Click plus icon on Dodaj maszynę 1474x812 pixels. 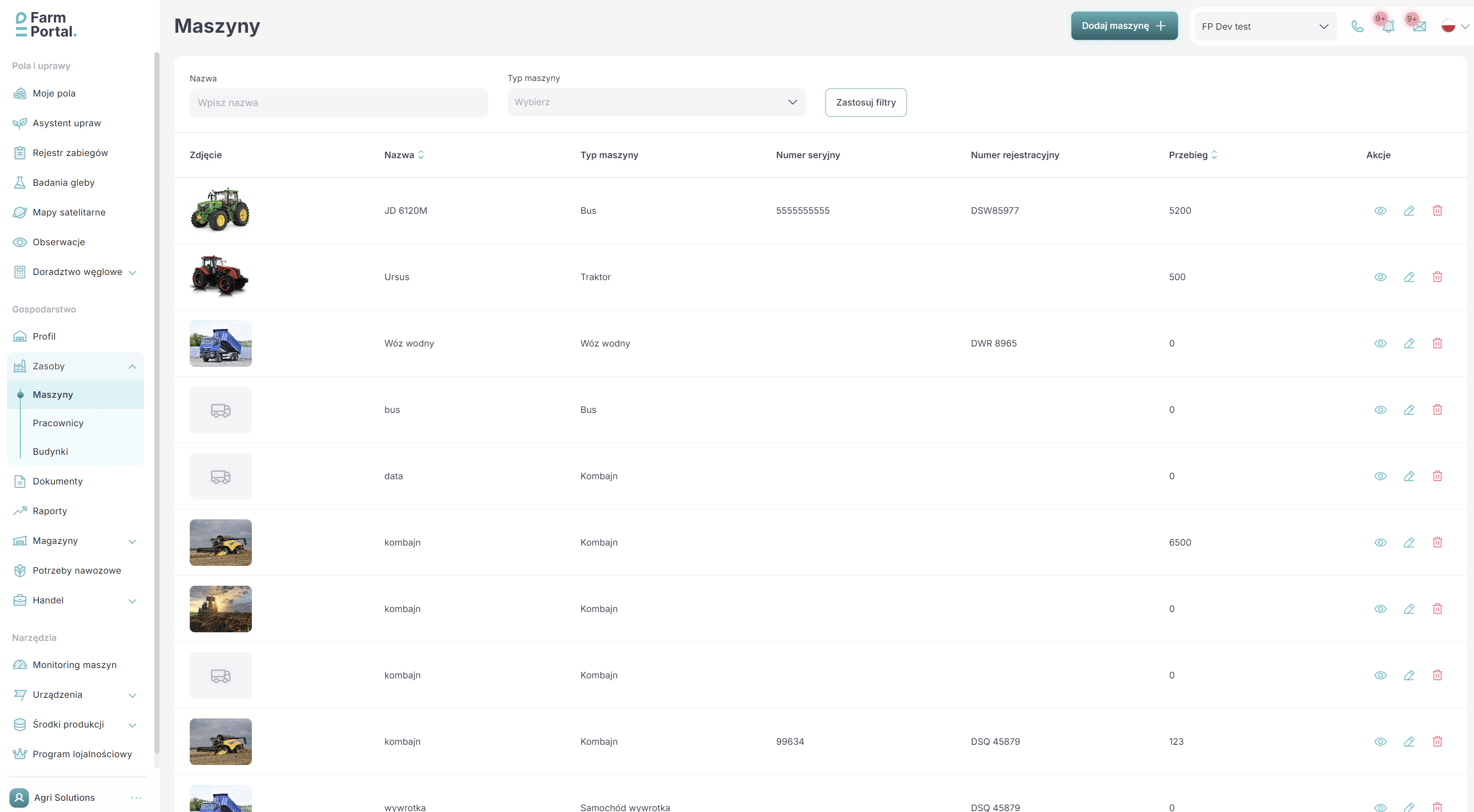coord(1160,26)
